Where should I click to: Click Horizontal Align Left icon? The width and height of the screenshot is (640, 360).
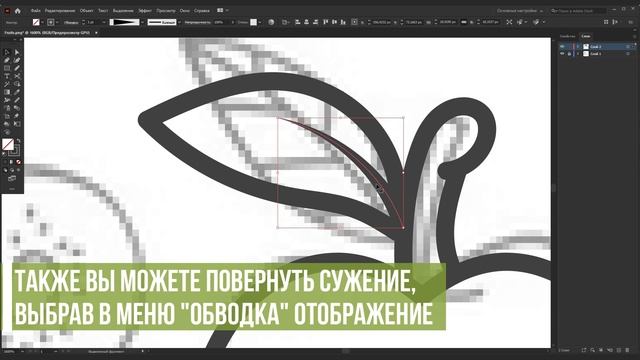coord(297,22)
